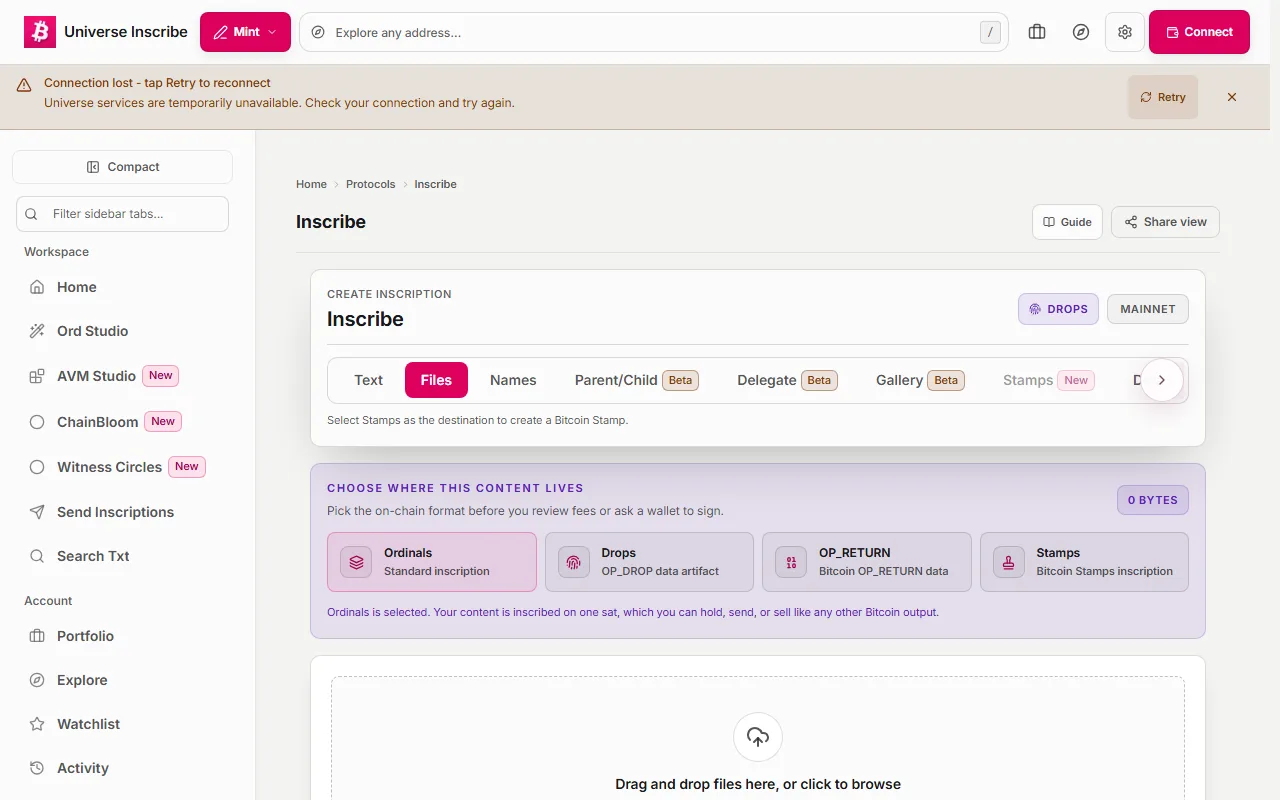Click the 0 BYTES size badge

[1153, 500]
